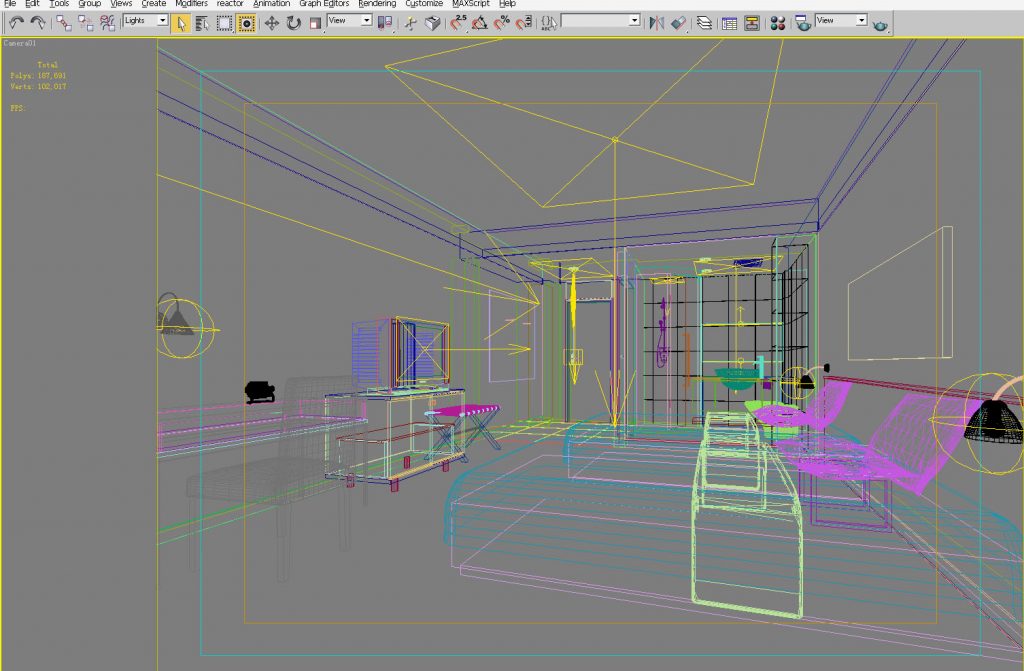Click the Select and Link tool
The image size is (1024, 671).
(63, 22)
